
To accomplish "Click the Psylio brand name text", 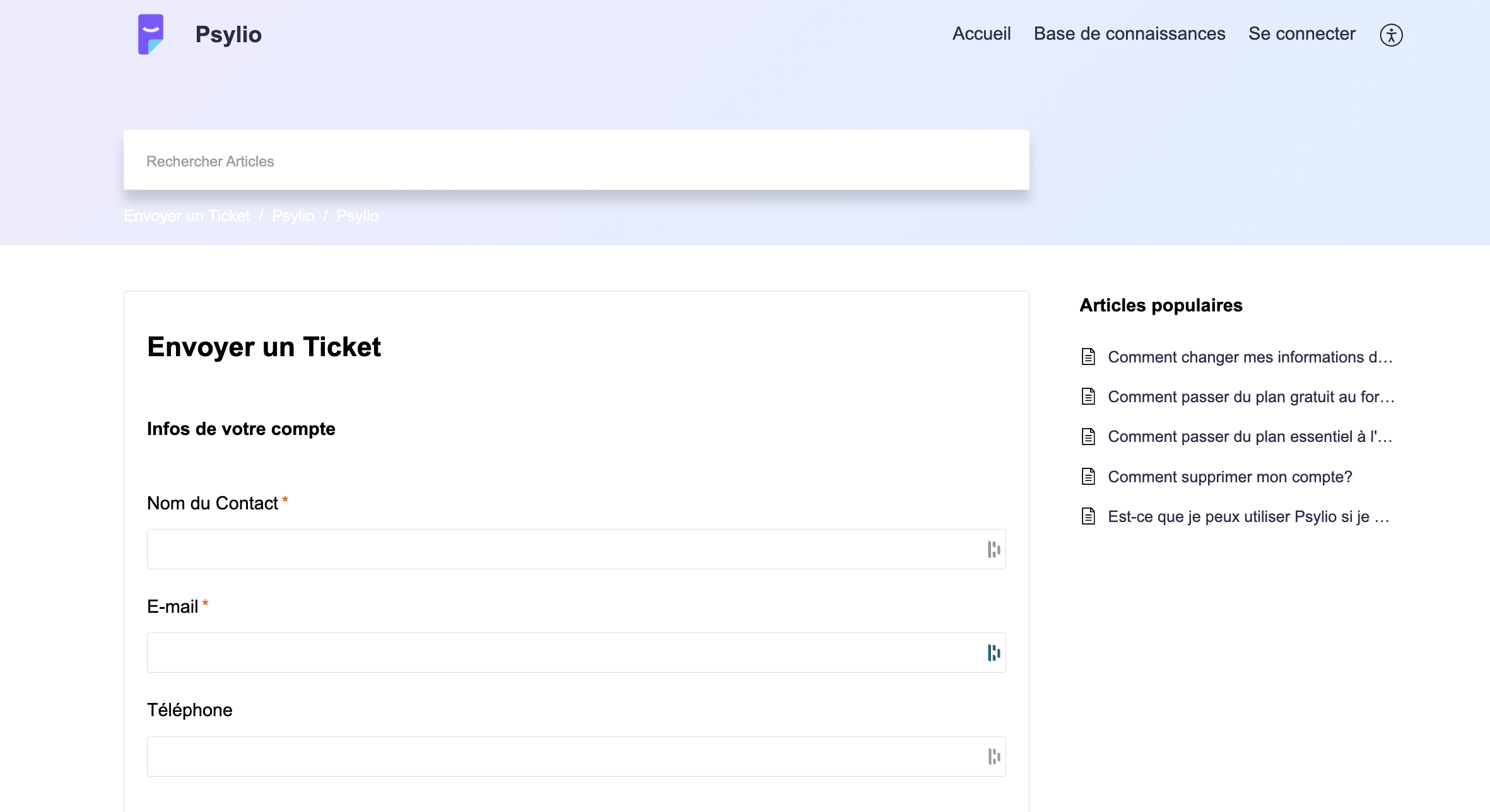I will tap(228, 34).
